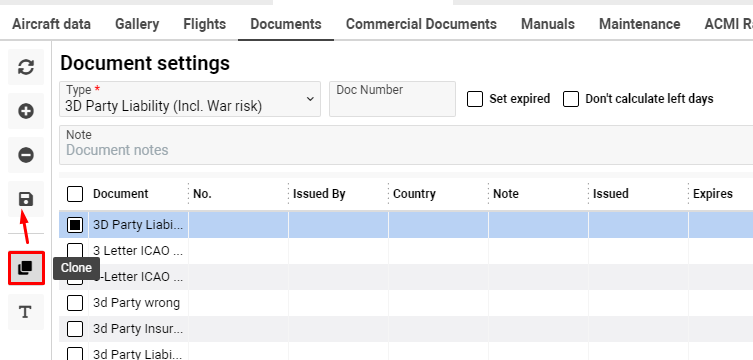Click the refresh icon in the sidebar

coord(26,67)
